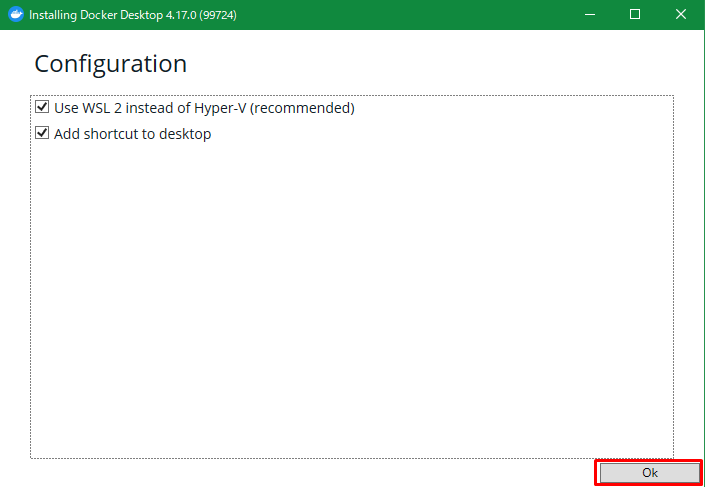Click the Docker whale icon in title bar
This screenshot has height=487, width=705.
click(x=16, y=15)
